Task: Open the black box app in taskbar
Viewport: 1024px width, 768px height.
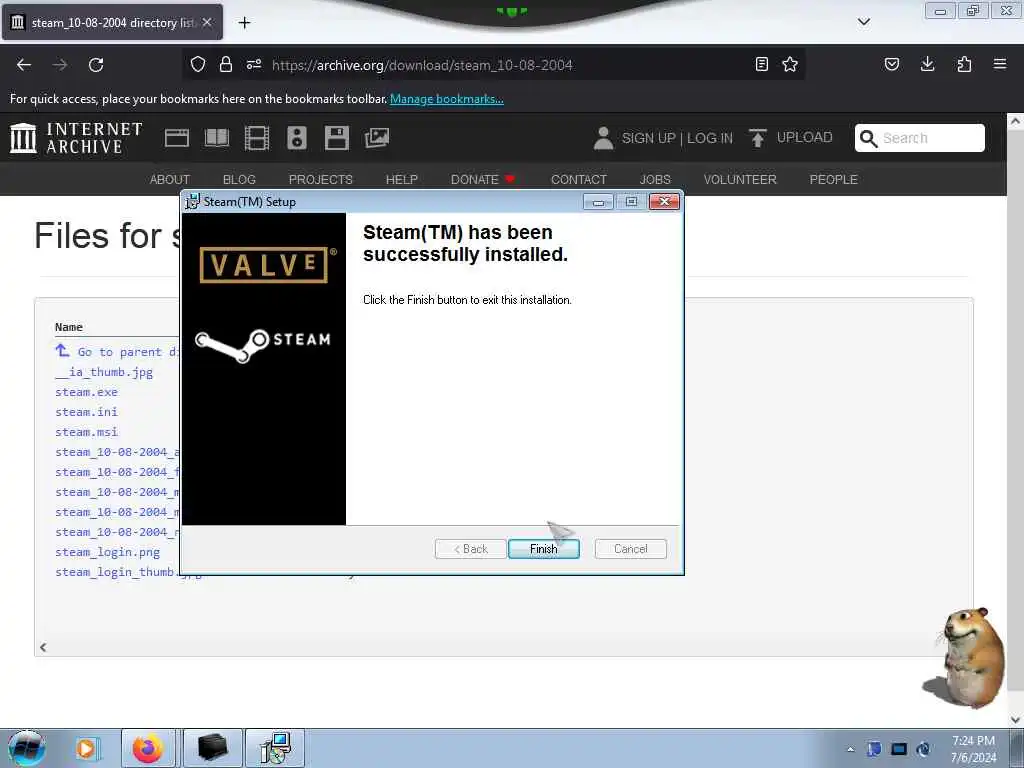Action: pos(213,748)
